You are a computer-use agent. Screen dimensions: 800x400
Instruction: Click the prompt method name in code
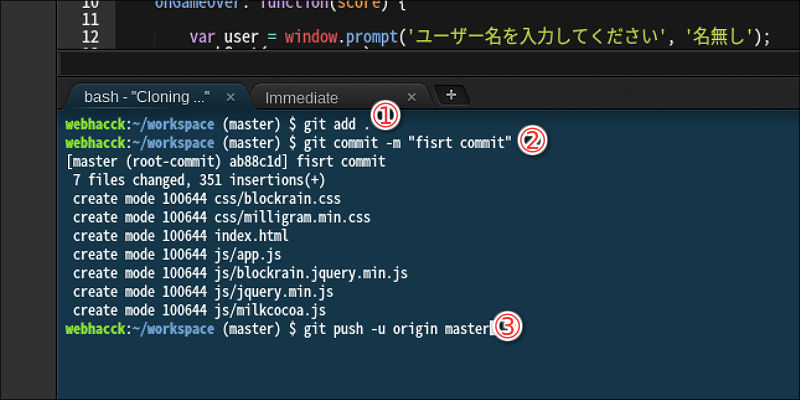pyautogui.click(x=371, y=38)
